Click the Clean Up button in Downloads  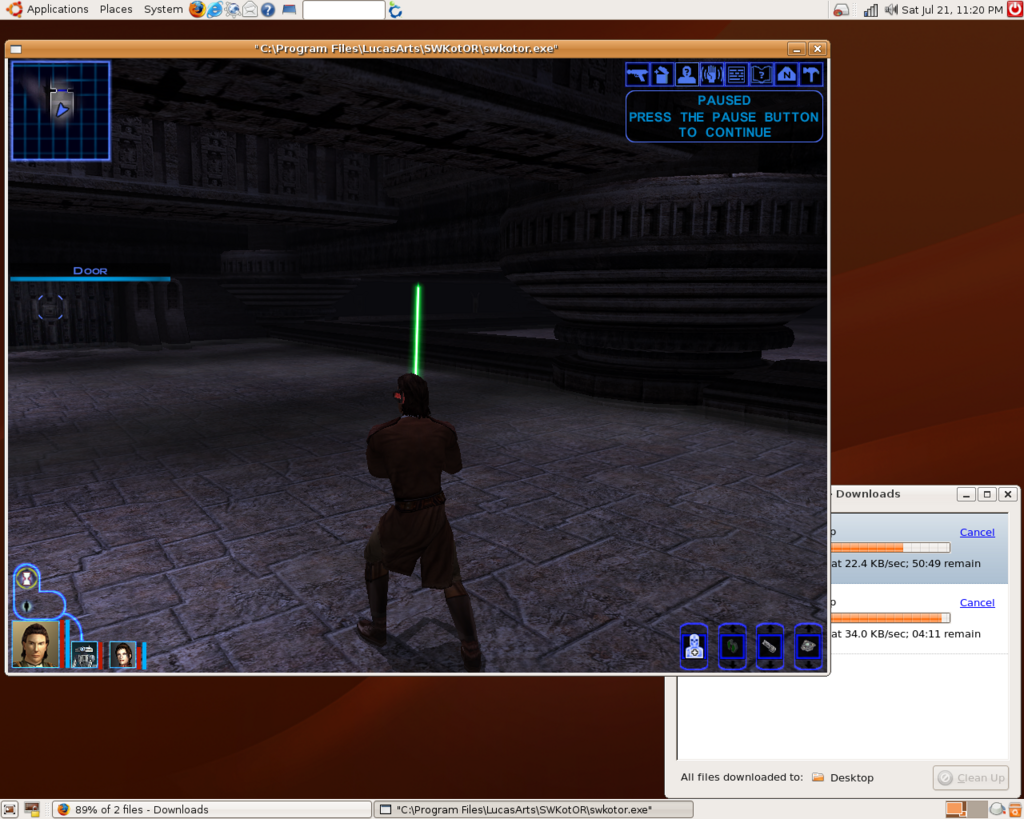(x=971, y=777)
